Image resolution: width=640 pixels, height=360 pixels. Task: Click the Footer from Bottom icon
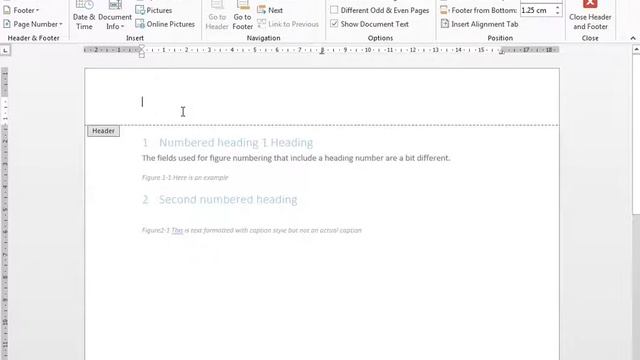pos(444,10)
